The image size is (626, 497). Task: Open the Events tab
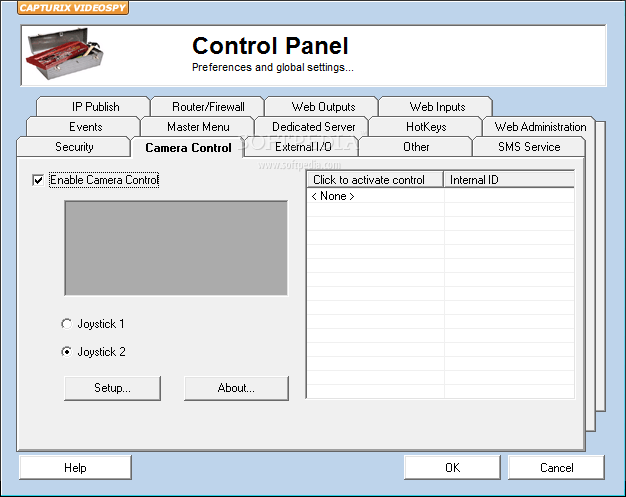pyautogui.click(x=83, y=127)
